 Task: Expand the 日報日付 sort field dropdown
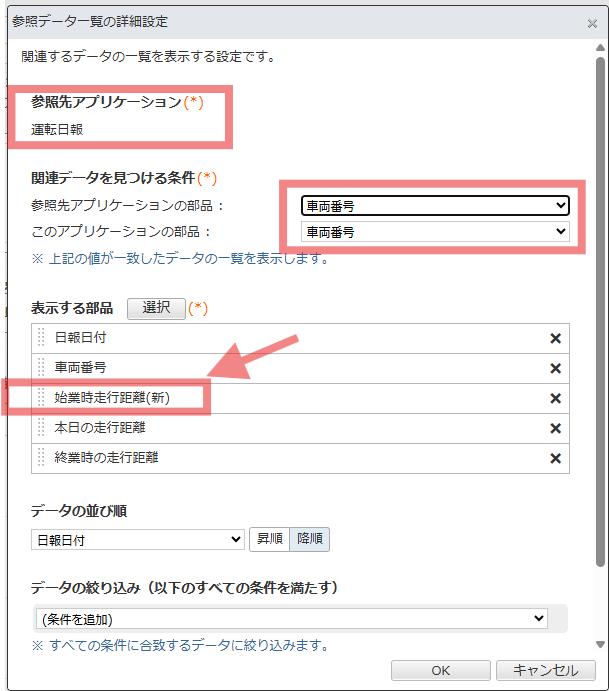(x=137, y=539)
